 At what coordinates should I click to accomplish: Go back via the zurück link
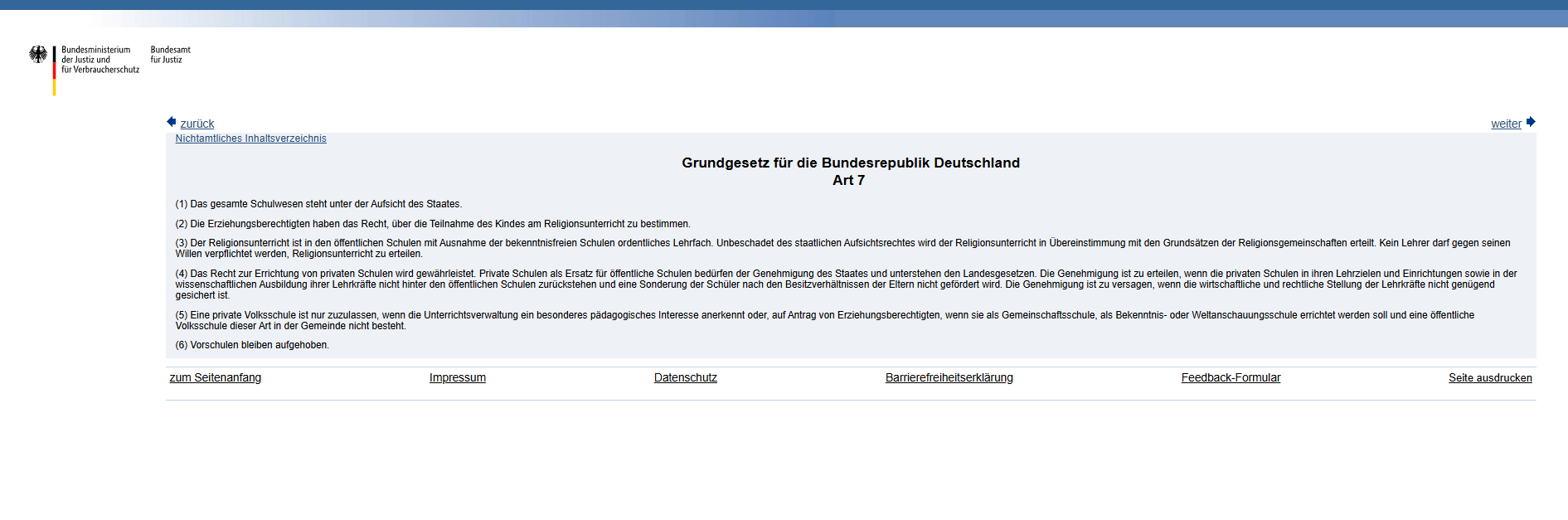coord(197,124)
